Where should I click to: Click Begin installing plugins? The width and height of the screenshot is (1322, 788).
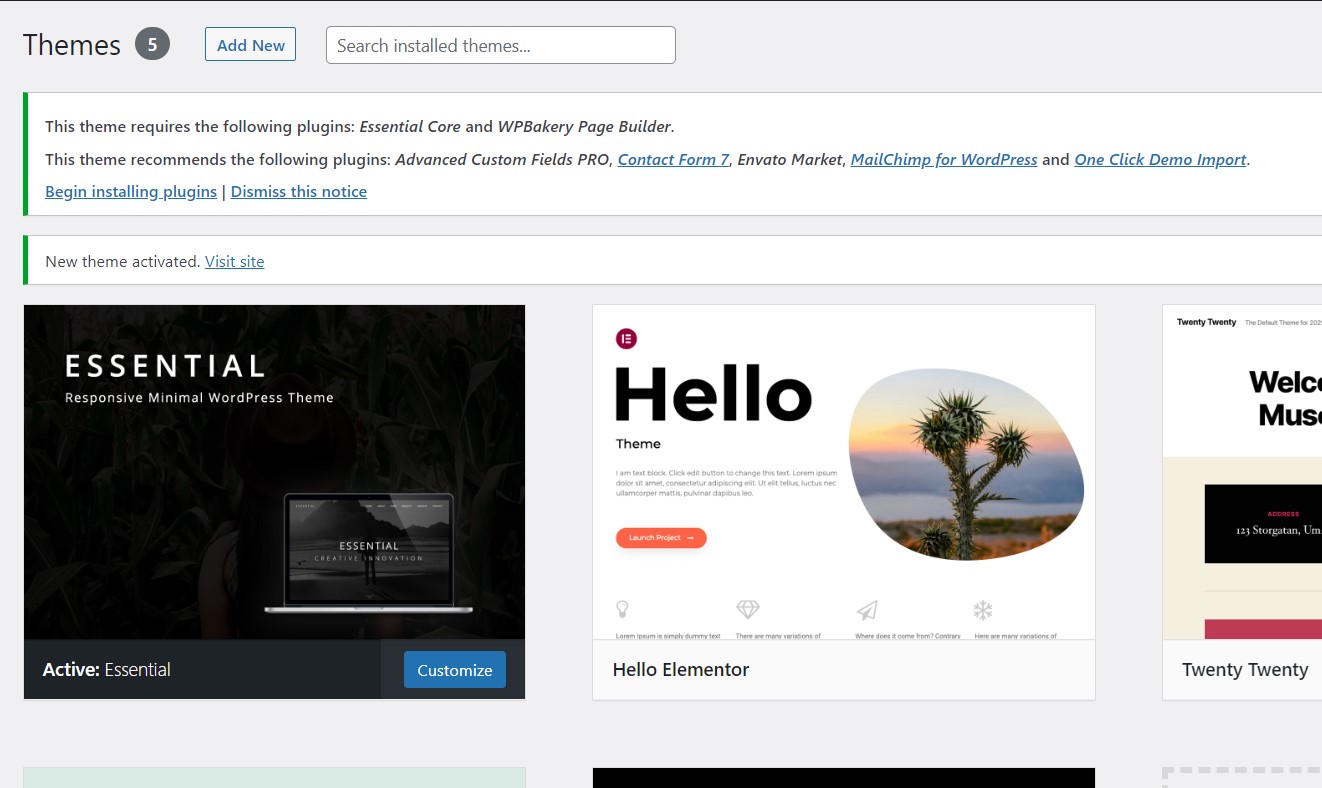pos(131,191)
